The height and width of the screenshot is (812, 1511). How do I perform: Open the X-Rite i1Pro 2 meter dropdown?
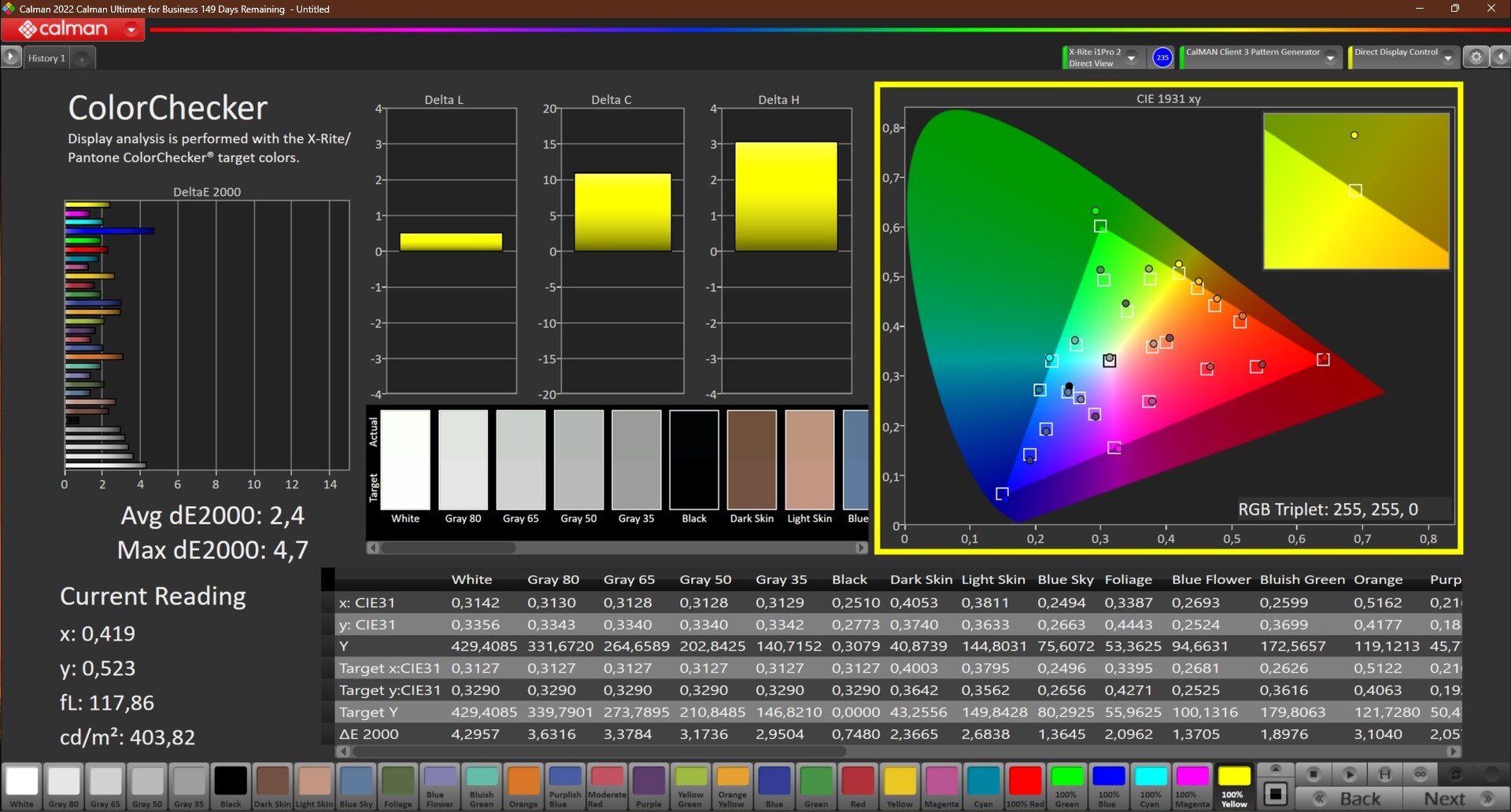[1131, 57]
